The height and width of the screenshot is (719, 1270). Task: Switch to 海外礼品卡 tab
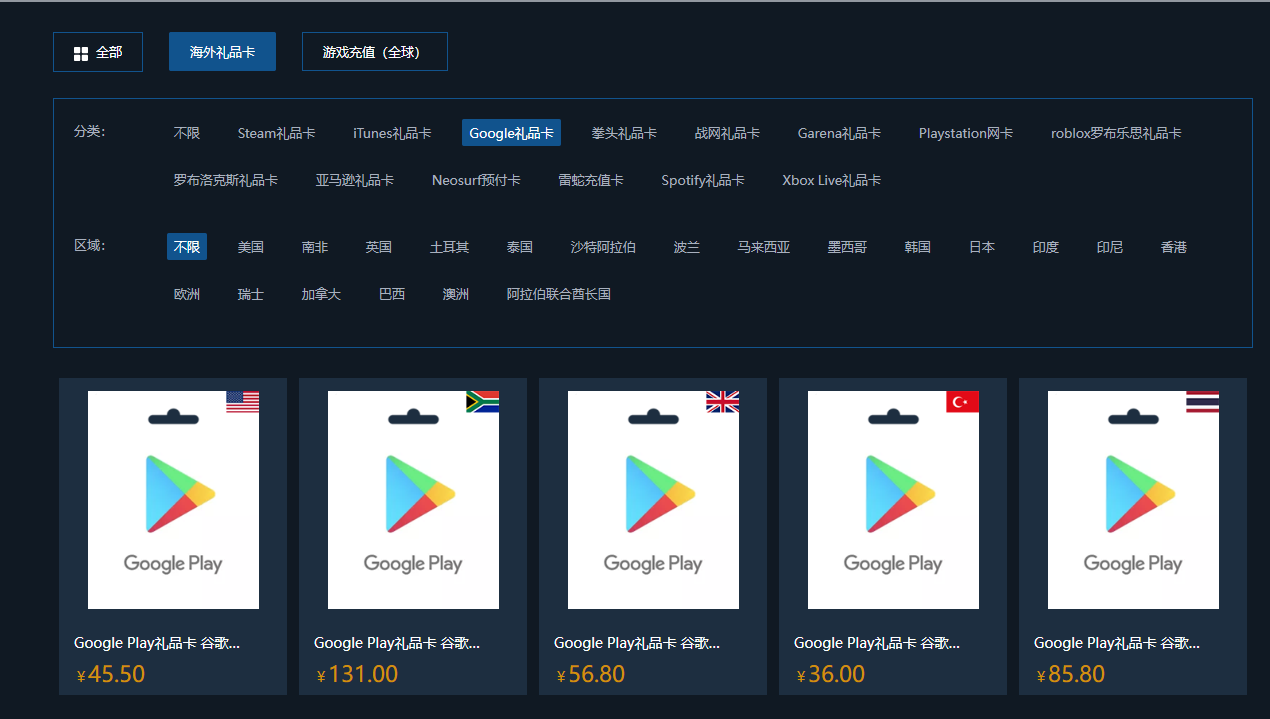point(222,52)
